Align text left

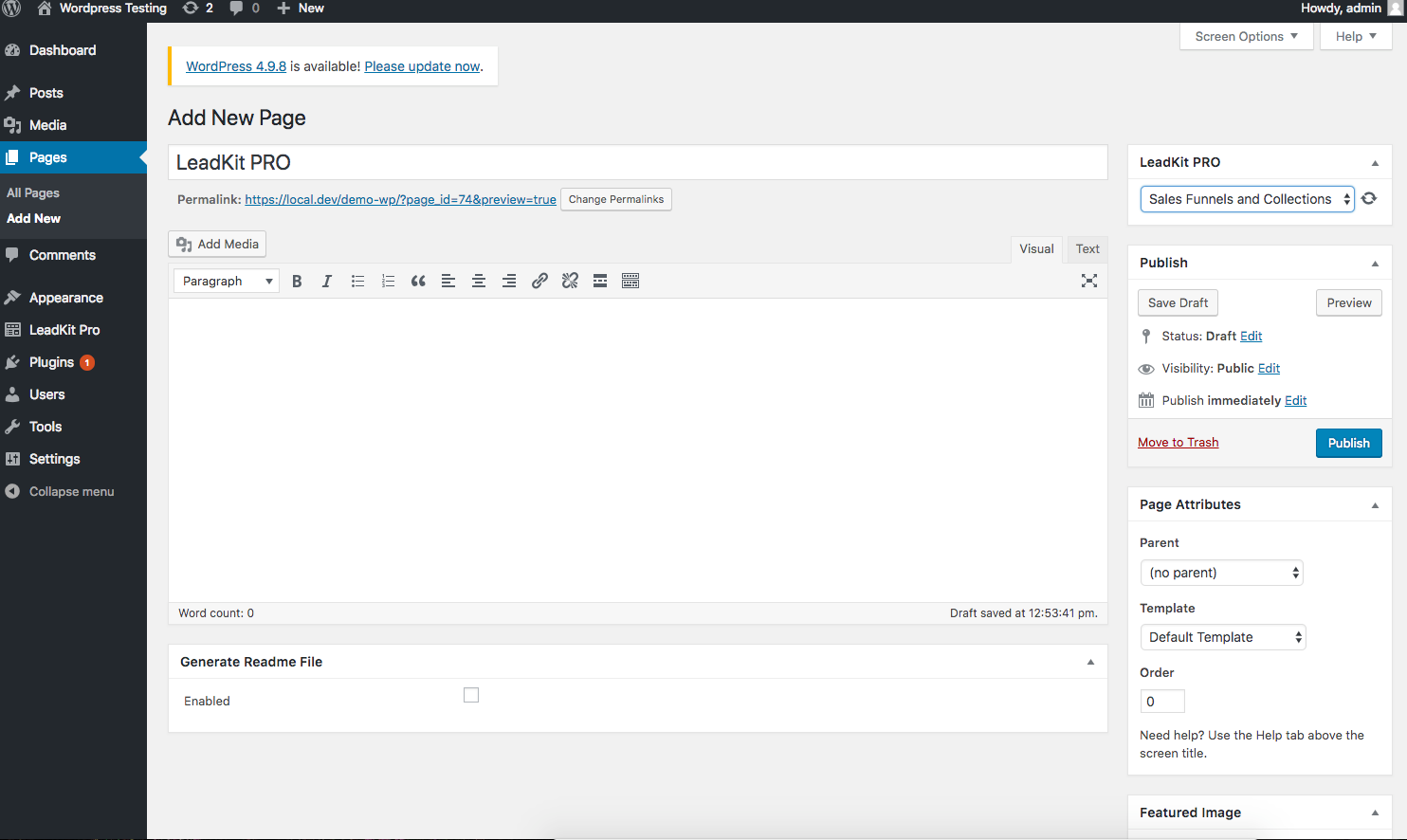pos(448,281)
